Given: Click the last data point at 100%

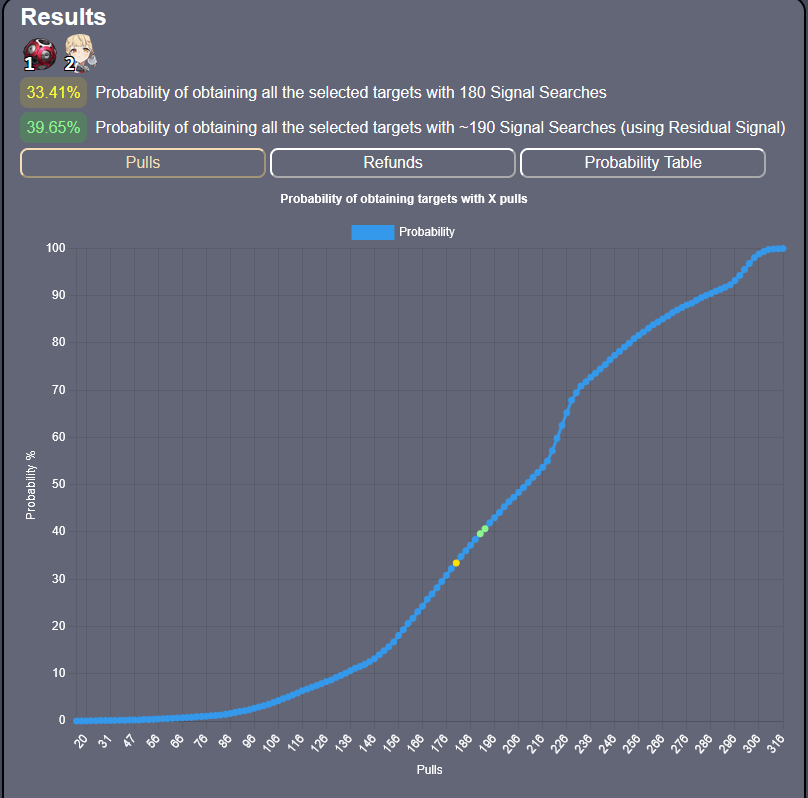Looking at the screenshot, I should (x=783, y=248).
